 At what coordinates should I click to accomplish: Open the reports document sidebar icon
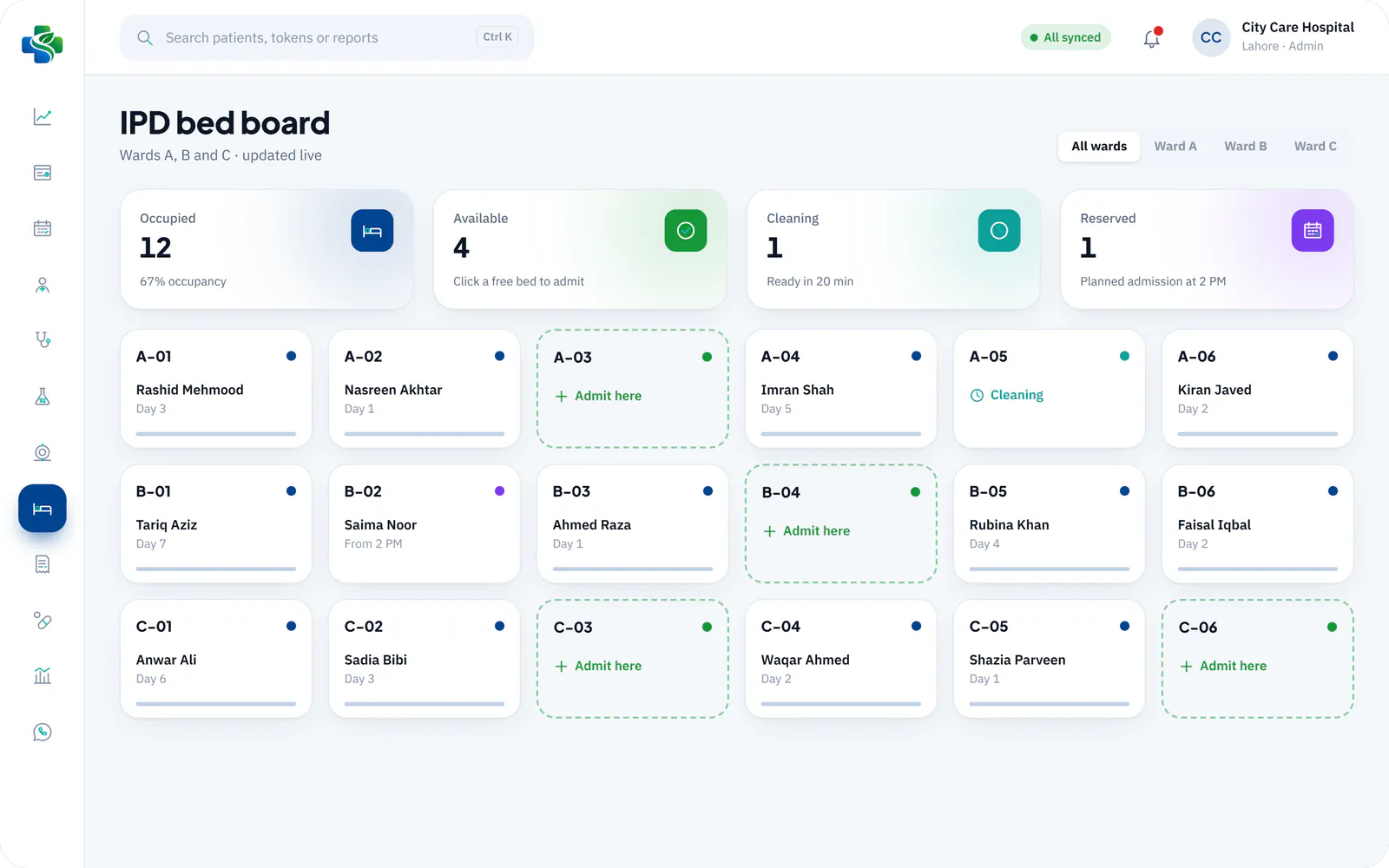pos(42,564)
